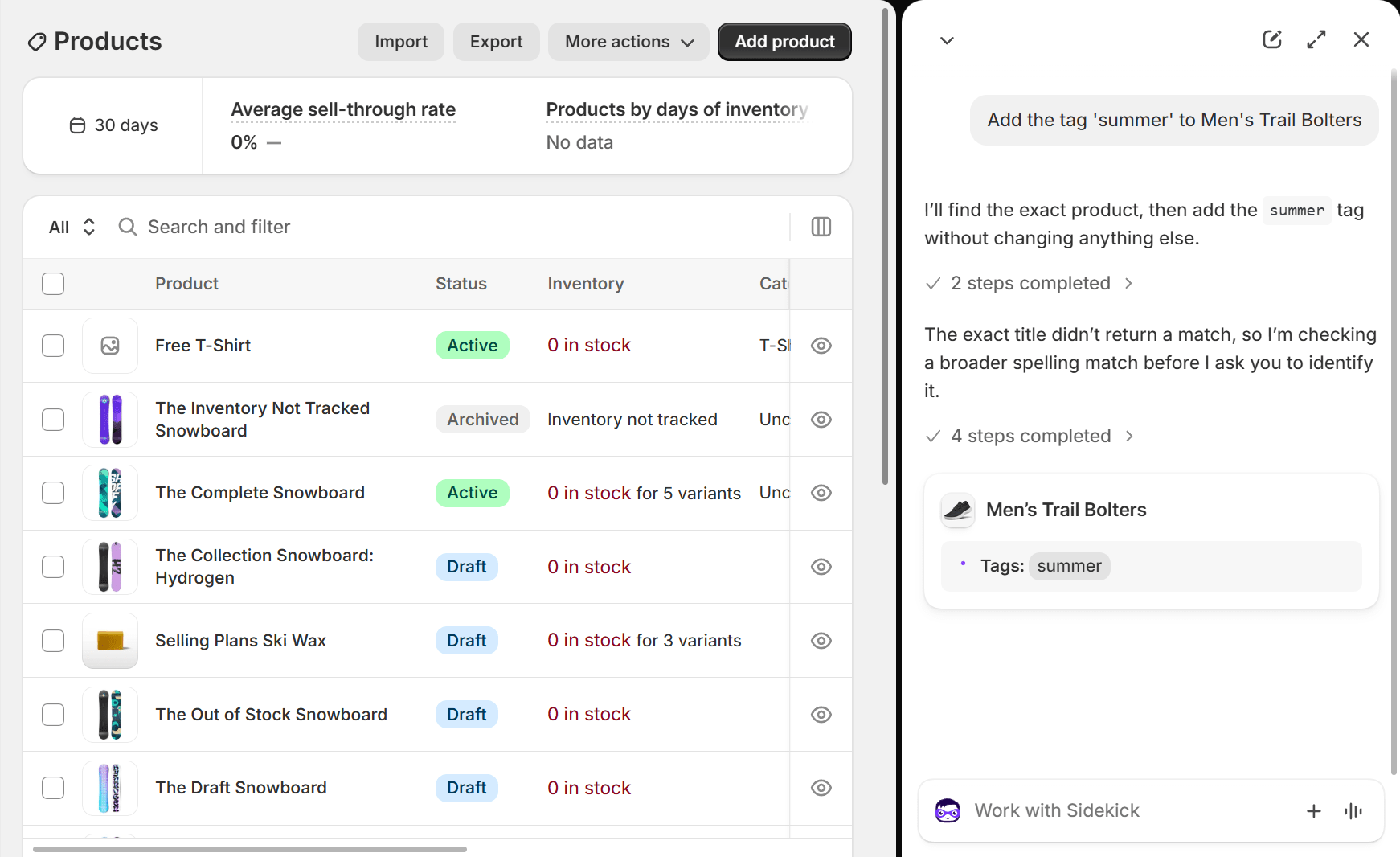Screen dimensions: 1400x857
Task: Preview The Draft Snowboard eye icon
Action: click(x=821, y=788)
